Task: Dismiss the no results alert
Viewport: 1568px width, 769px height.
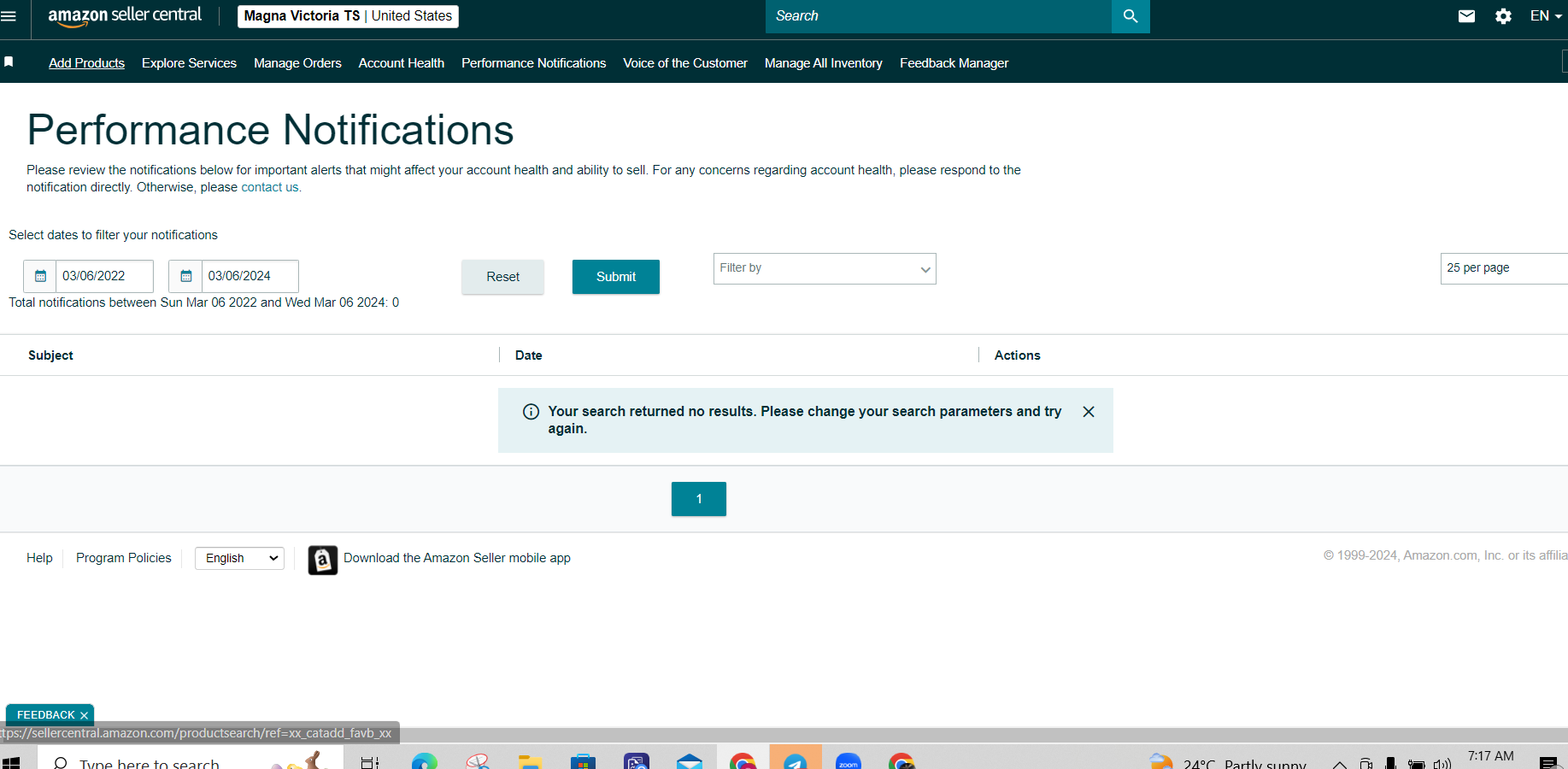Action: pyautogui.click(x=1089, y=412)
